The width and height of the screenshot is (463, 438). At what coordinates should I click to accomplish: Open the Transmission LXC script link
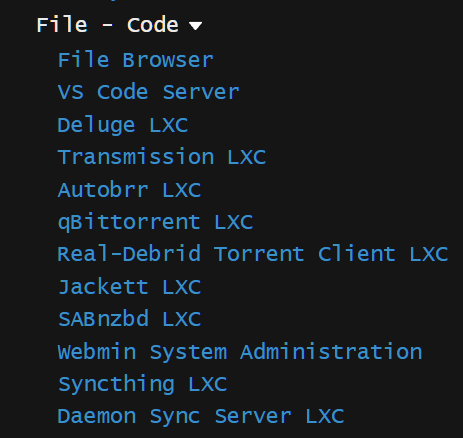pyautogui.click(x=162, y=157)
